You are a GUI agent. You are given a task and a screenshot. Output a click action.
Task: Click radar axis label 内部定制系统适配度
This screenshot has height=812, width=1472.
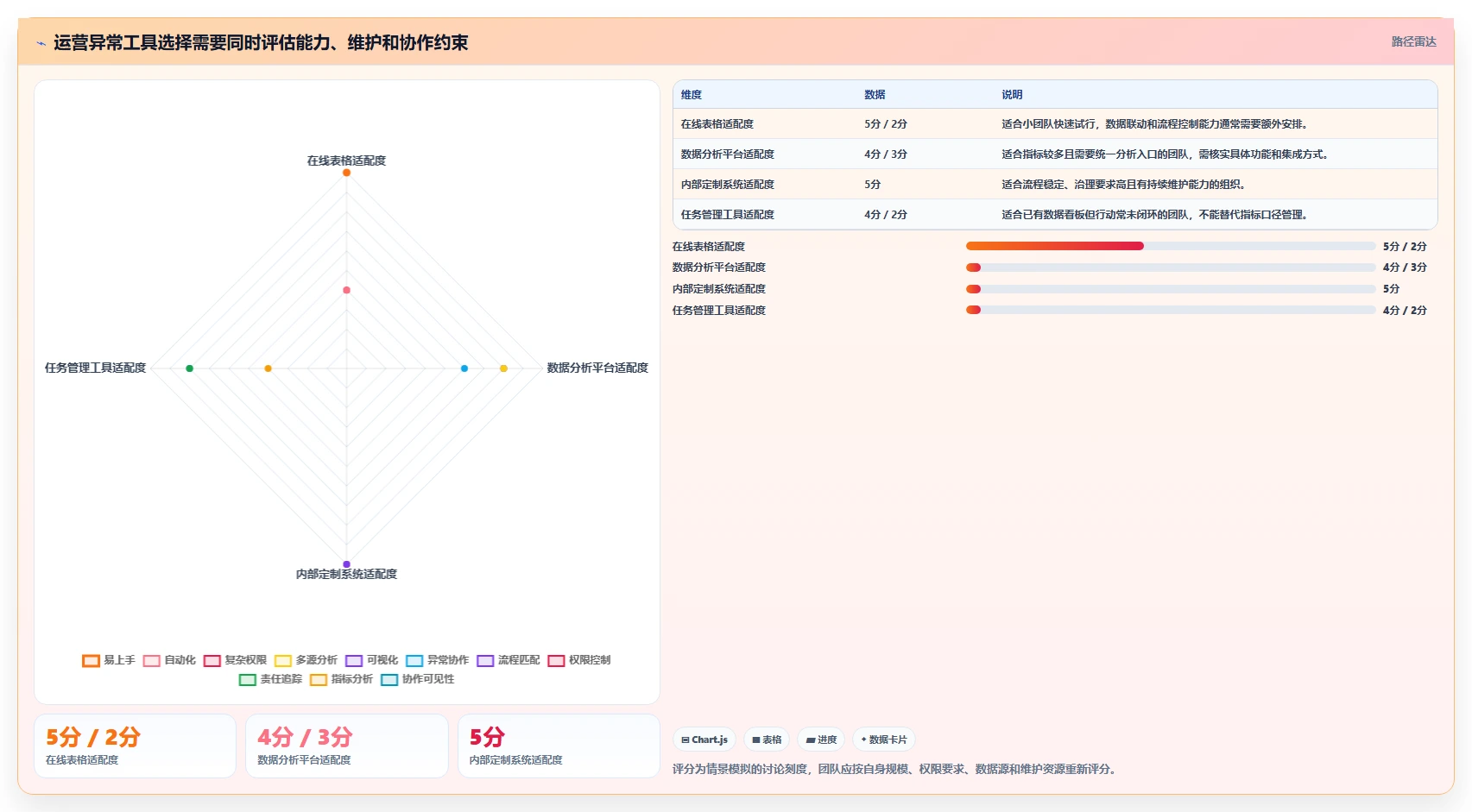[346, 574]
